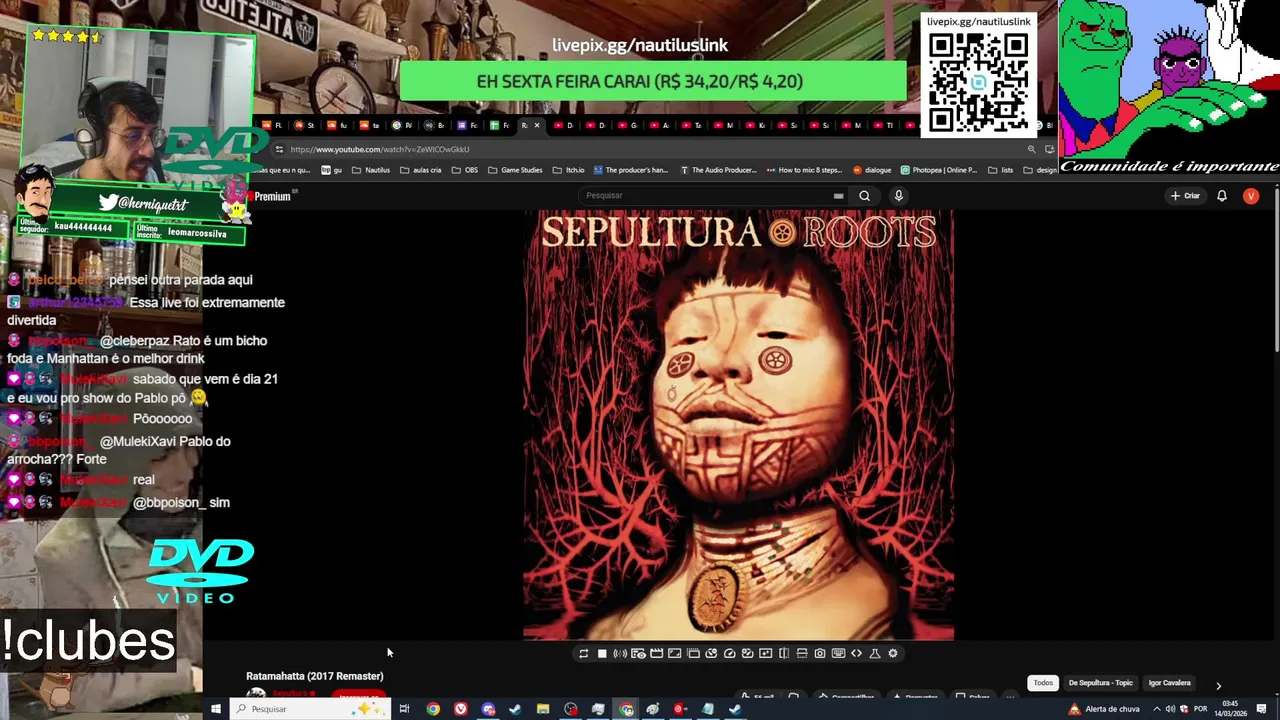Click site info icon left of URL
1280x720 pixels.
coord(279,149)
